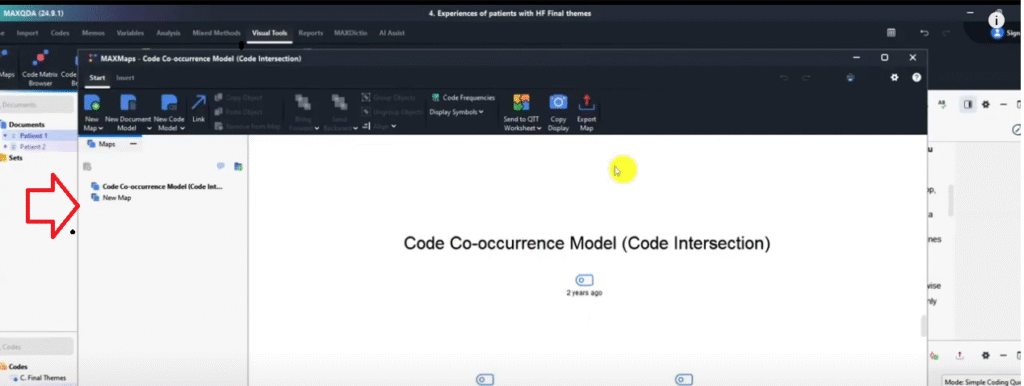Click the table grid icon beside undo
The height and width of the screenshot is (386, 1024).
click(891, 33)
